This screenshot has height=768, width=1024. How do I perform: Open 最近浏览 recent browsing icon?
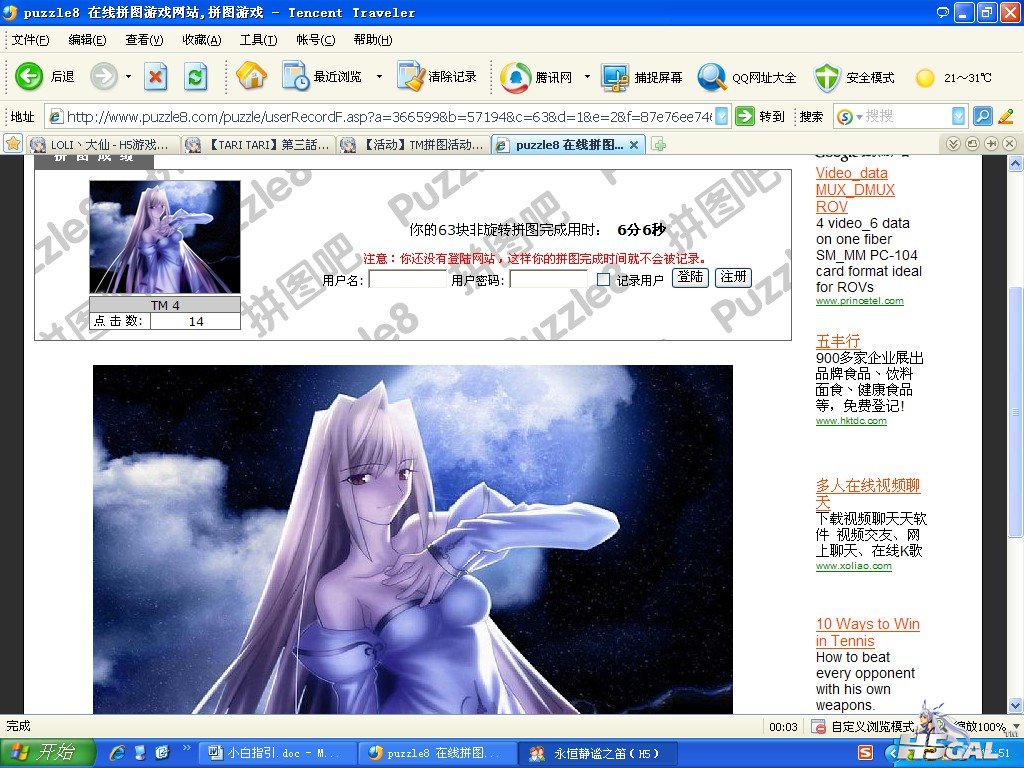[295, 76]
